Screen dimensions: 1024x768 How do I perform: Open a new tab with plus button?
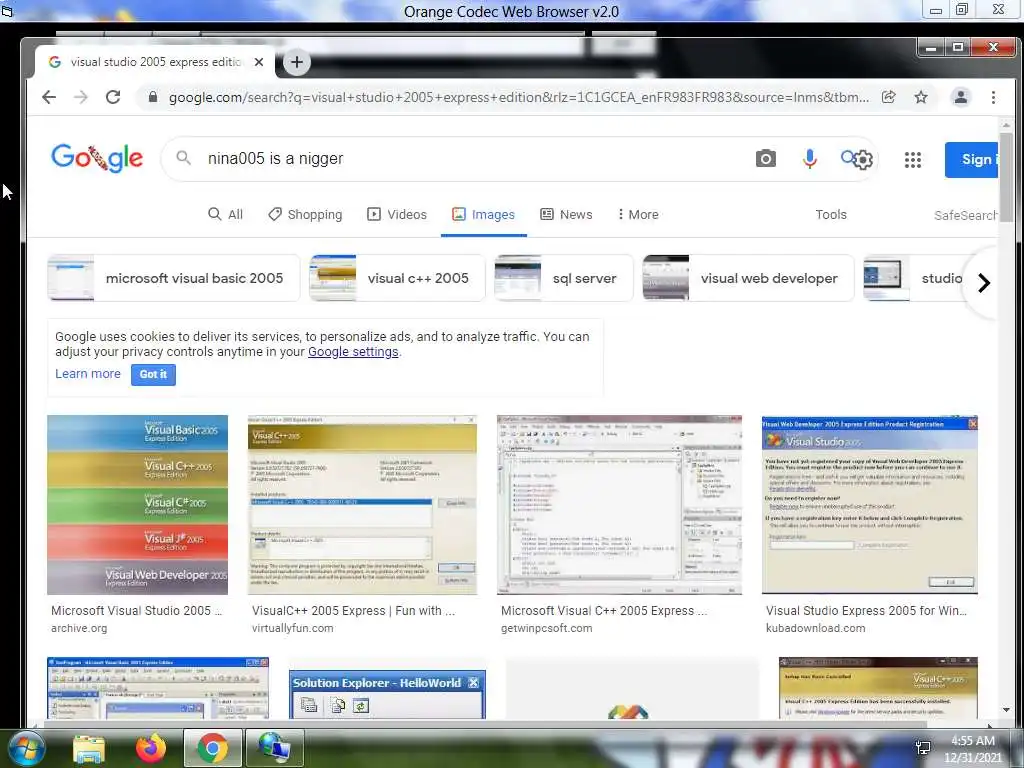pyautogui.click(x=296, y=62)
